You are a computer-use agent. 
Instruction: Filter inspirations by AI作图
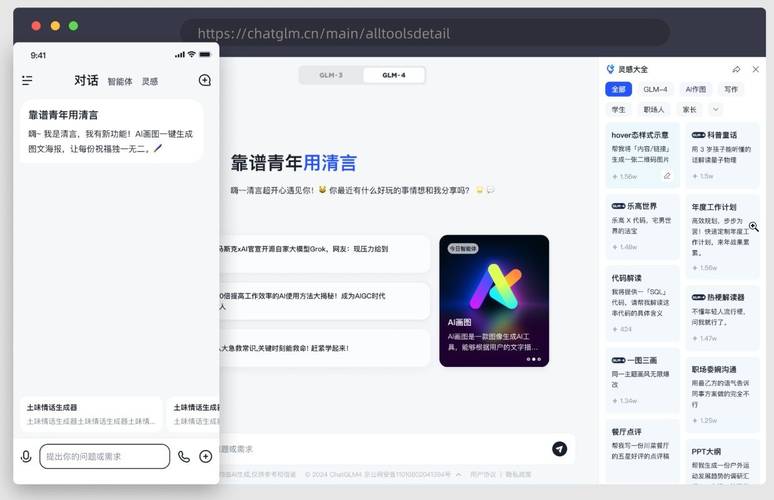[x=696, y=89]
